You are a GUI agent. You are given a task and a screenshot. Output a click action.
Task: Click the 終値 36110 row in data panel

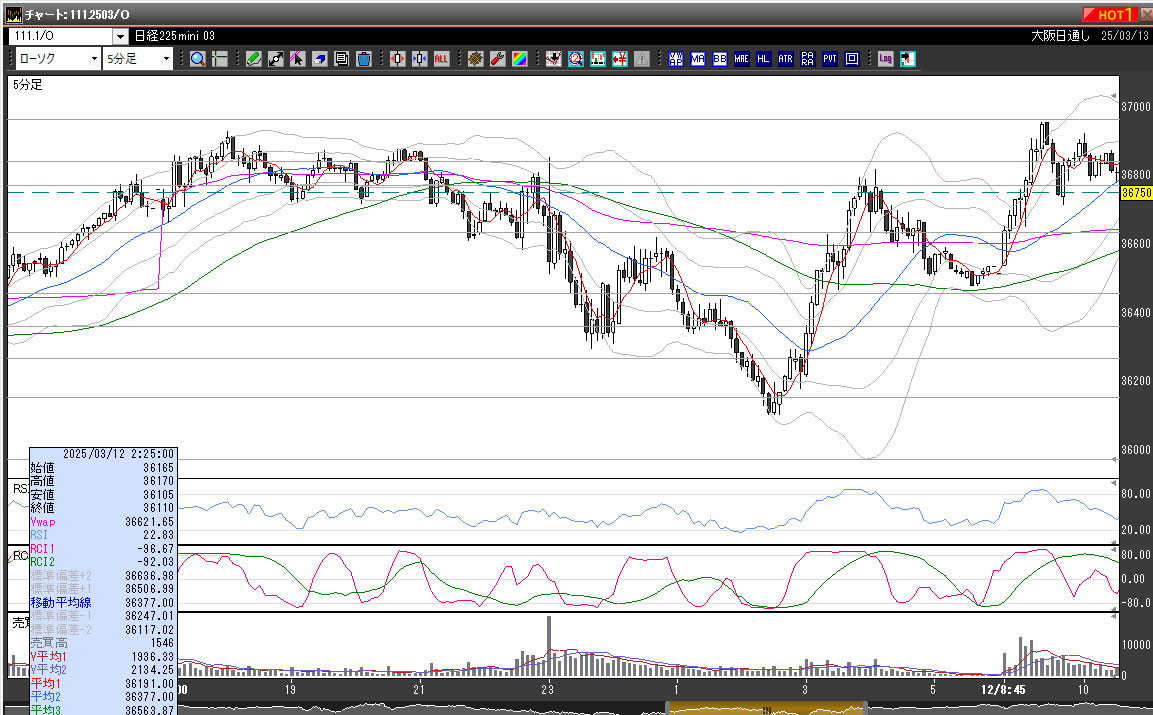(x=103, y=508)
